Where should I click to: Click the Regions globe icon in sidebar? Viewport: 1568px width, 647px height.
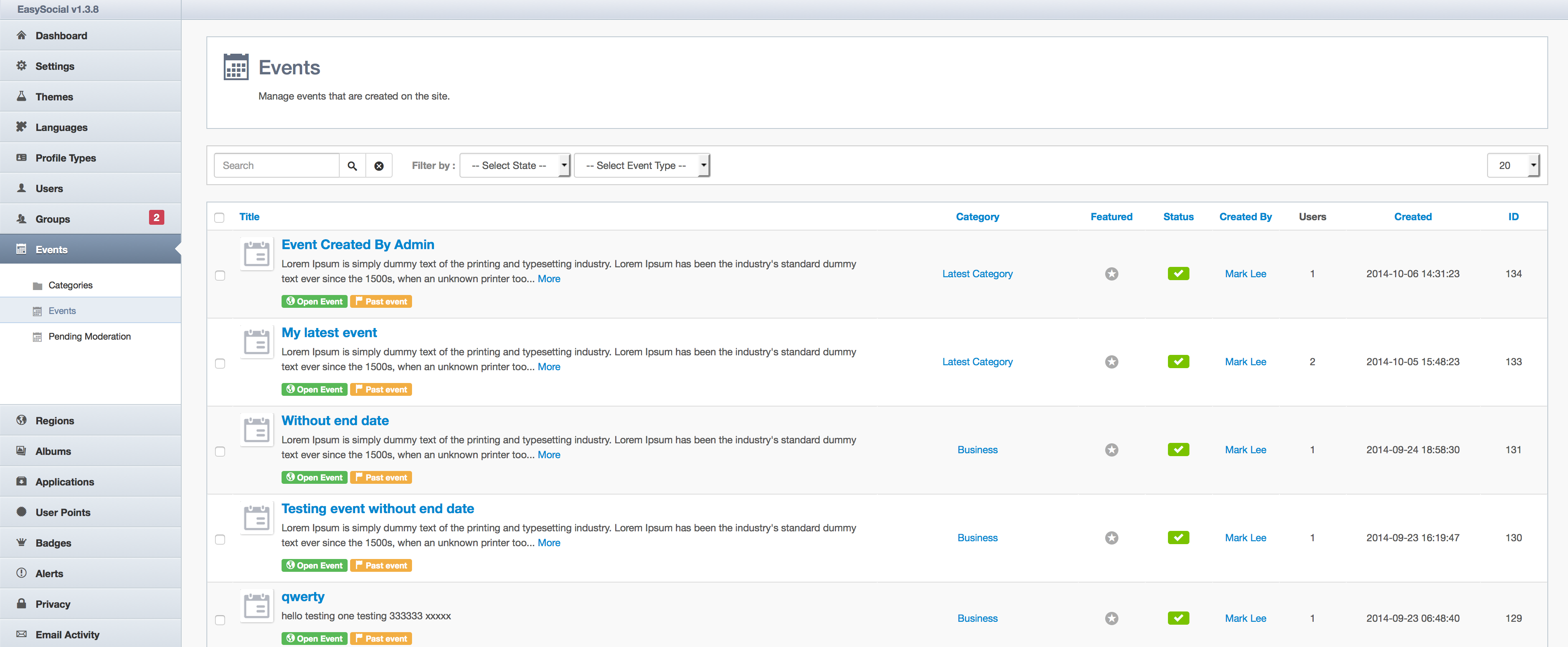click(21, 420)
